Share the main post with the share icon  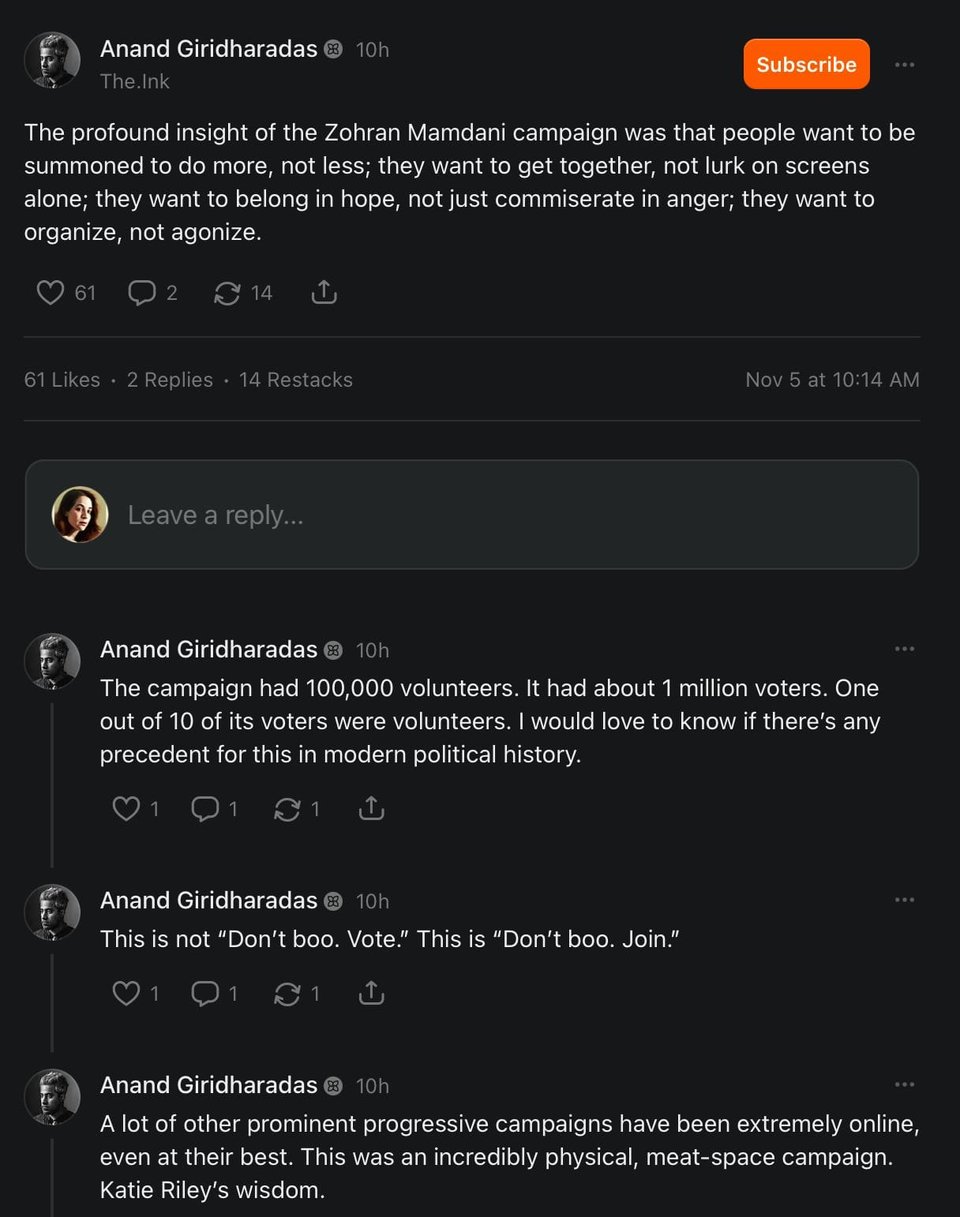(x=322, y=292)
